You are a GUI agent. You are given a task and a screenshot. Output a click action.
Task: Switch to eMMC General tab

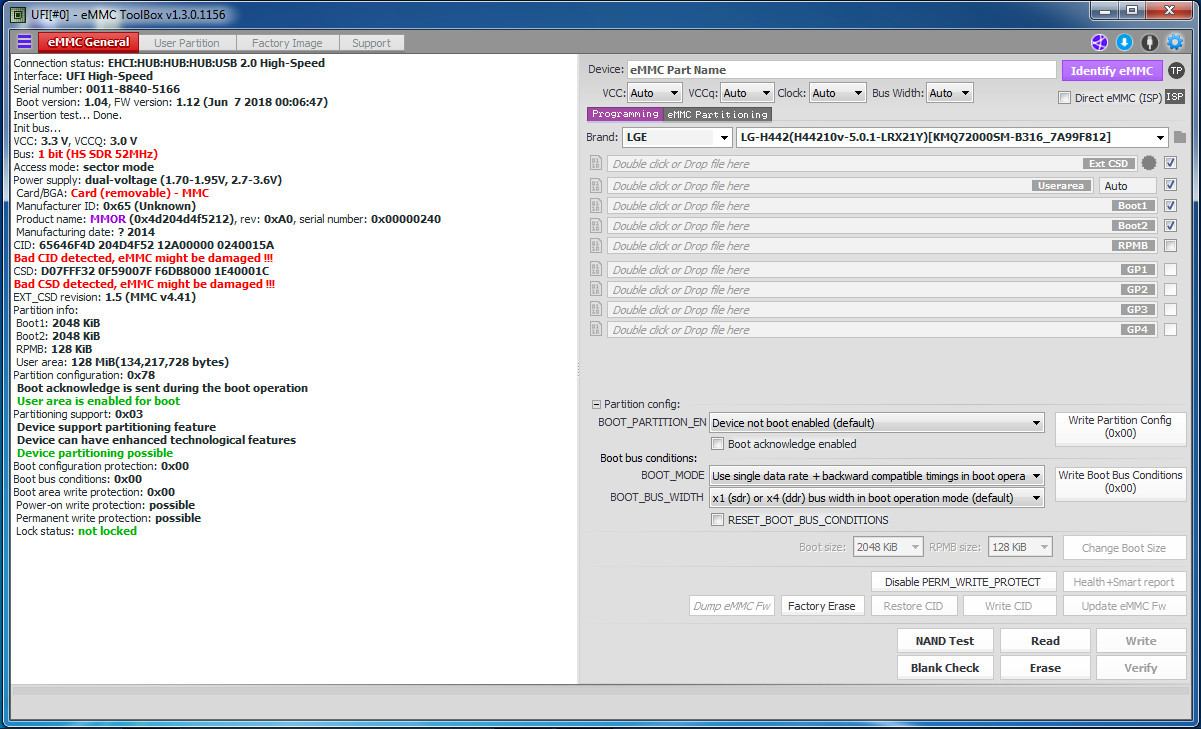(86, 42)
